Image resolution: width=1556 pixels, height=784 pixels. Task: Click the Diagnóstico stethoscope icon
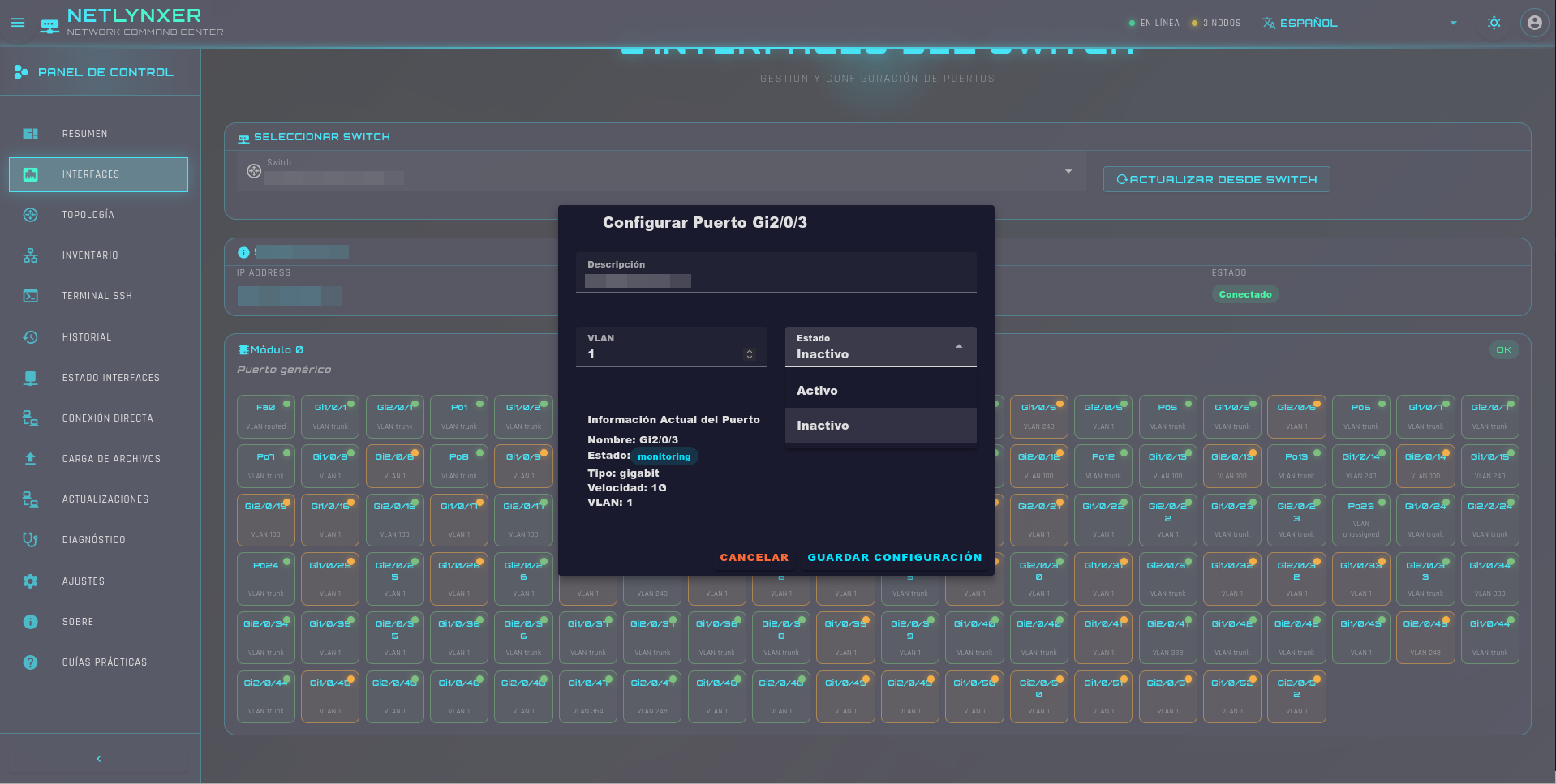31,540
